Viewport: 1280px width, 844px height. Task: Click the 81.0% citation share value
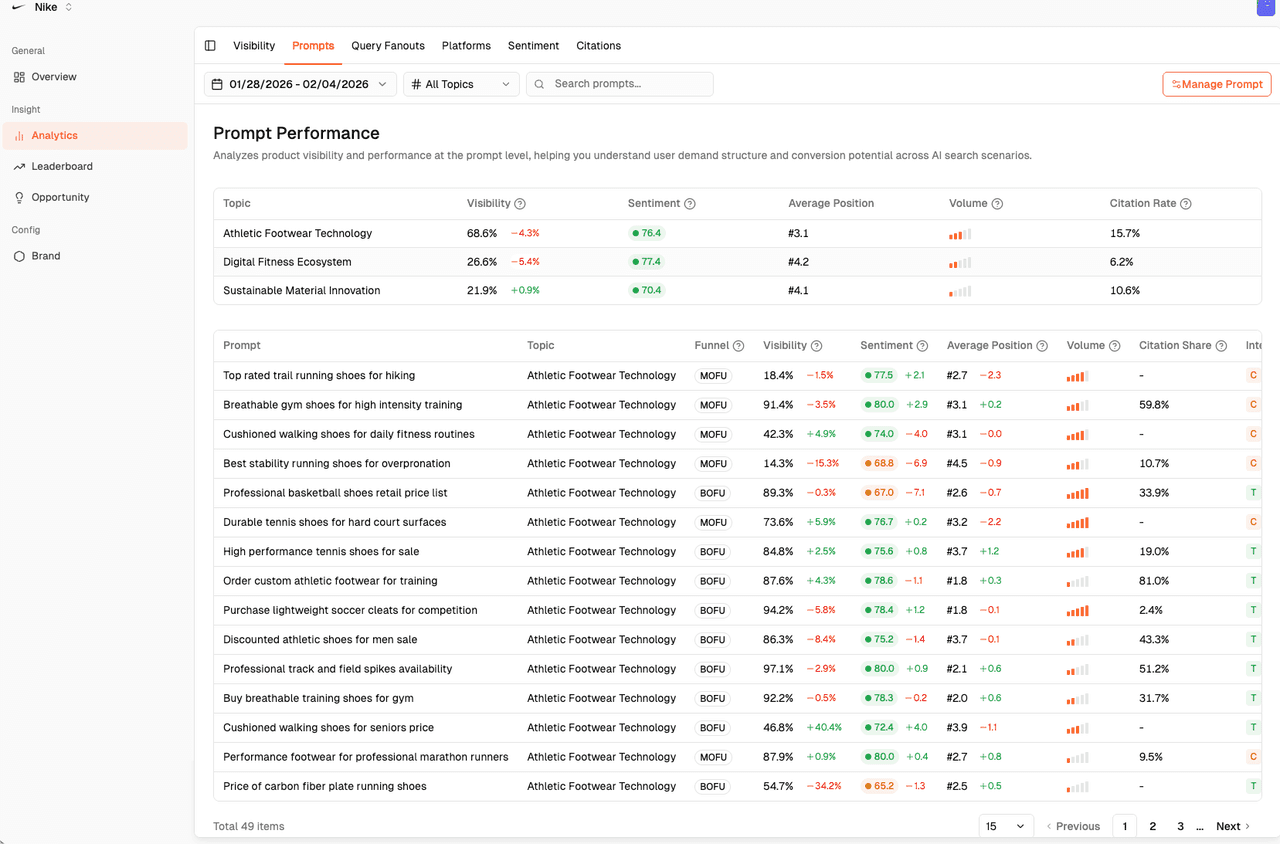tap(1154, 581)
